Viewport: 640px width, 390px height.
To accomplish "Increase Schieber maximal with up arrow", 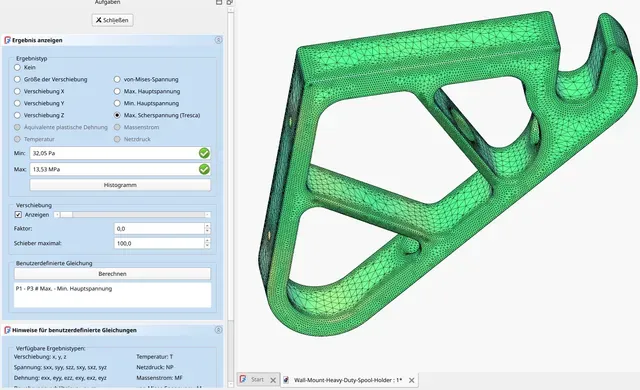I will tap(207, 240).
